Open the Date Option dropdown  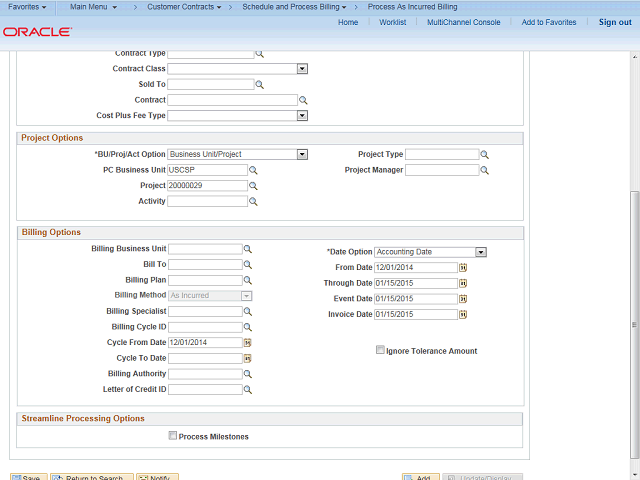coord(480,252)
